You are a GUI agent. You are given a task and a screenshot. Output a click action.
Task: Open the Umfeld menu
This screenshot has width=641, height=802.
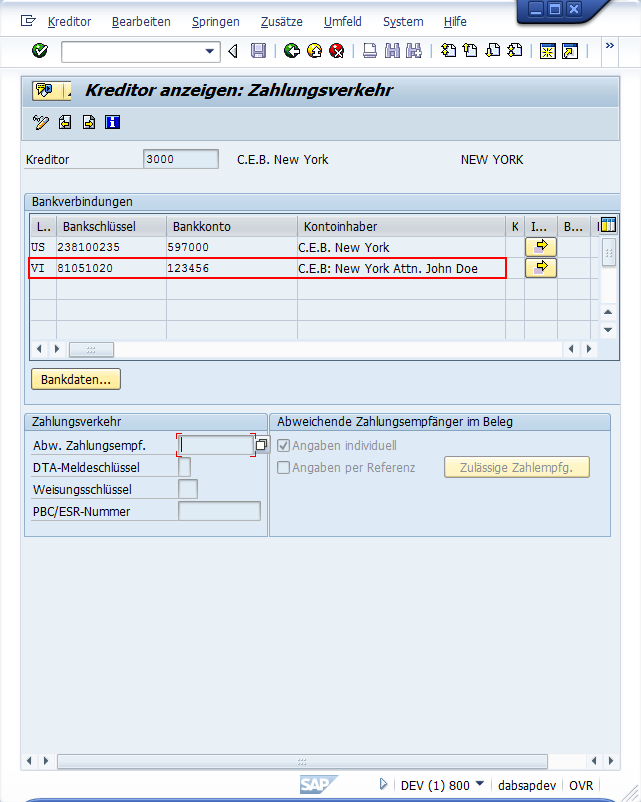pyautogui.click(x=343, y=22)
